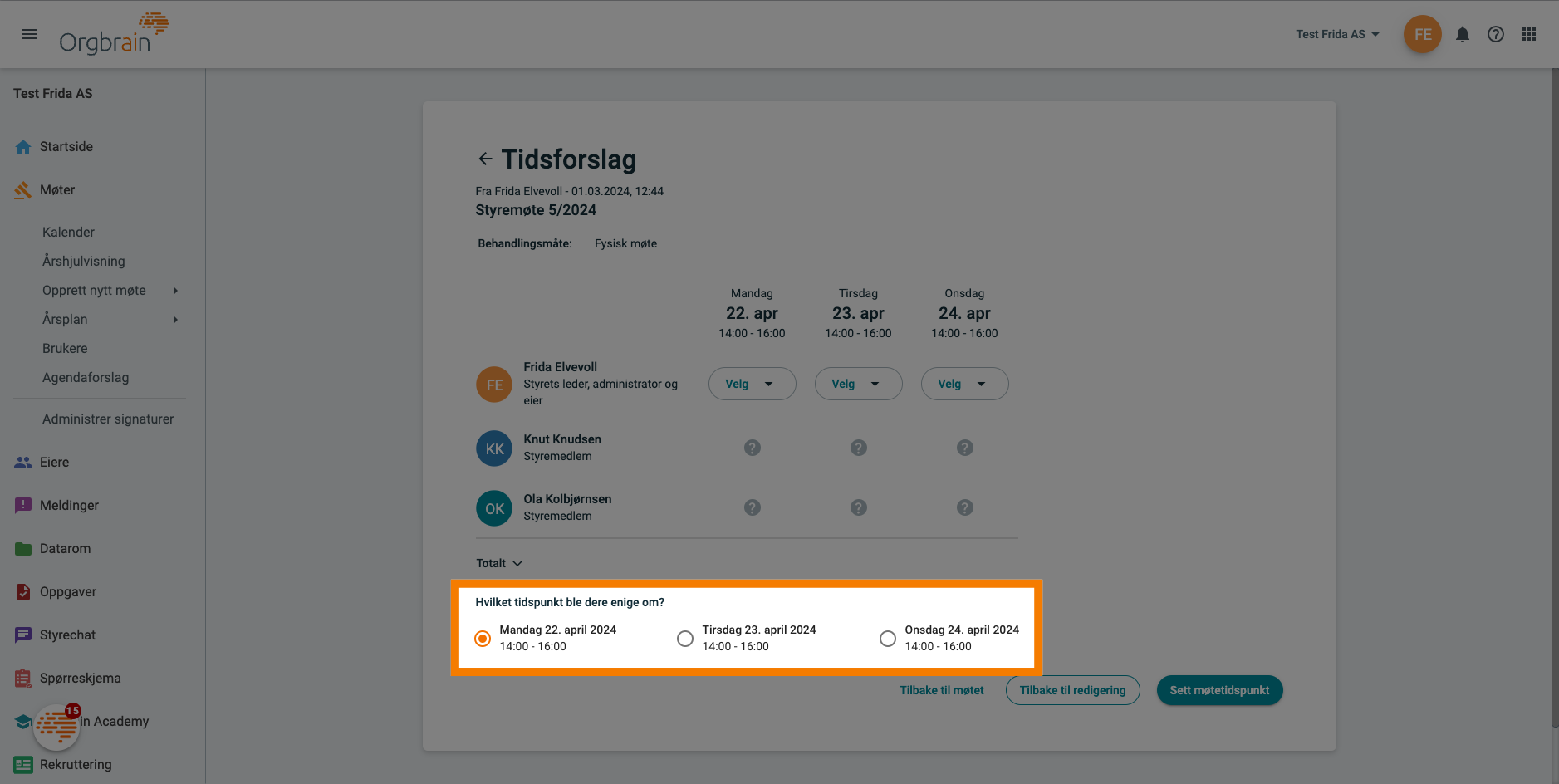This screenshot has height=784, width=1559.
Task: Open Velg dropdown for Mandag 22. apr
Action: click(x=753, y=384)
